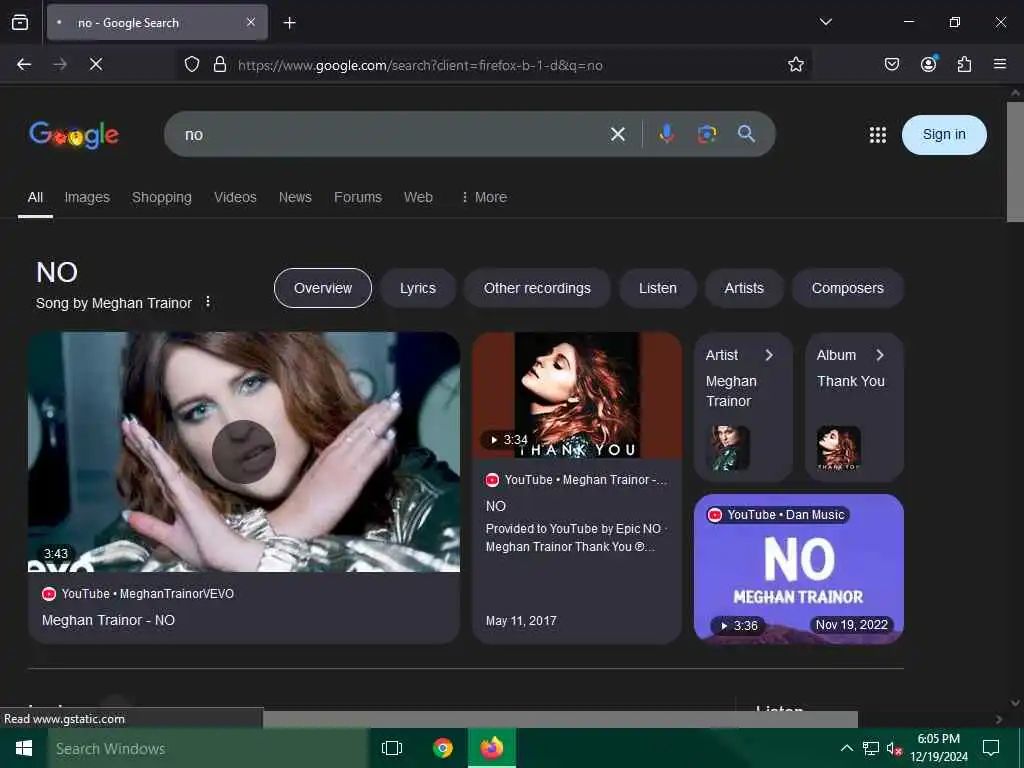Open the extensions puzzle icon
Viewport: 1024px width, 768px height.
(x=964, y=64)
